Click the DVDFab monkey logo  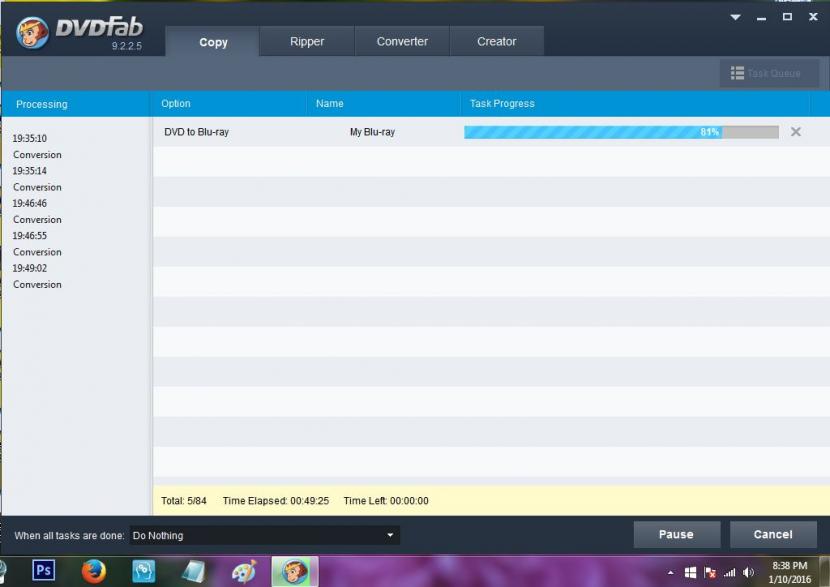coord(32,32)
